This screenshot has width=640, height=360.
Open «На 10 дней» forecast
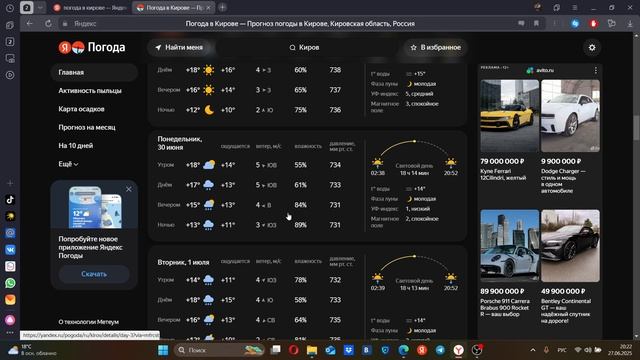pos(76,146)
